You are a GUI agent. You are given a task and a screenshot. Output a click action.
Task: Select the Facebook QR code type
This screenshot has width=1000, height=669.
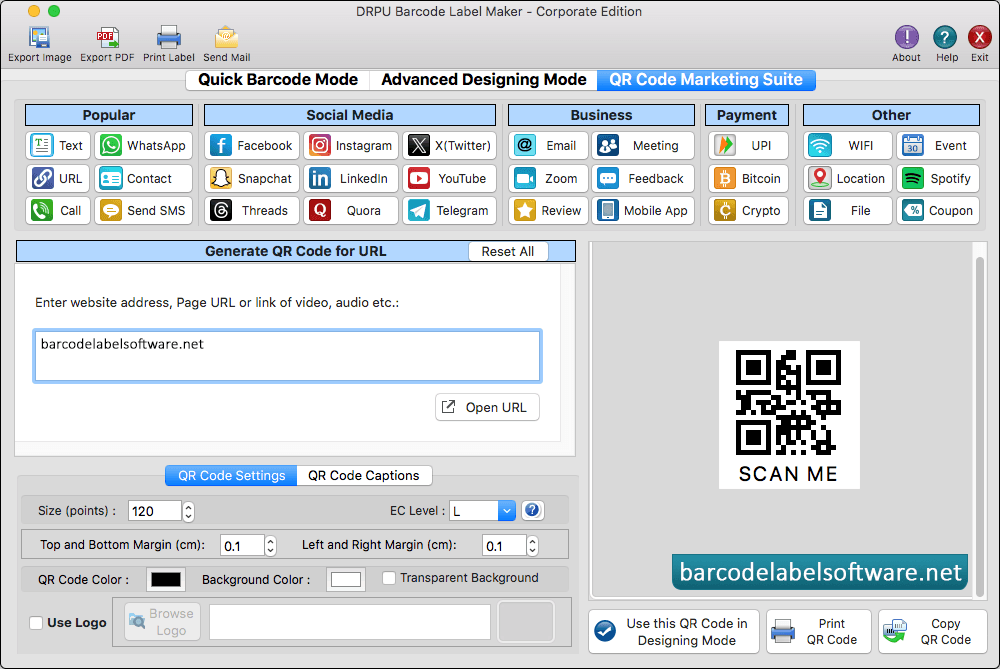point(252,145)
